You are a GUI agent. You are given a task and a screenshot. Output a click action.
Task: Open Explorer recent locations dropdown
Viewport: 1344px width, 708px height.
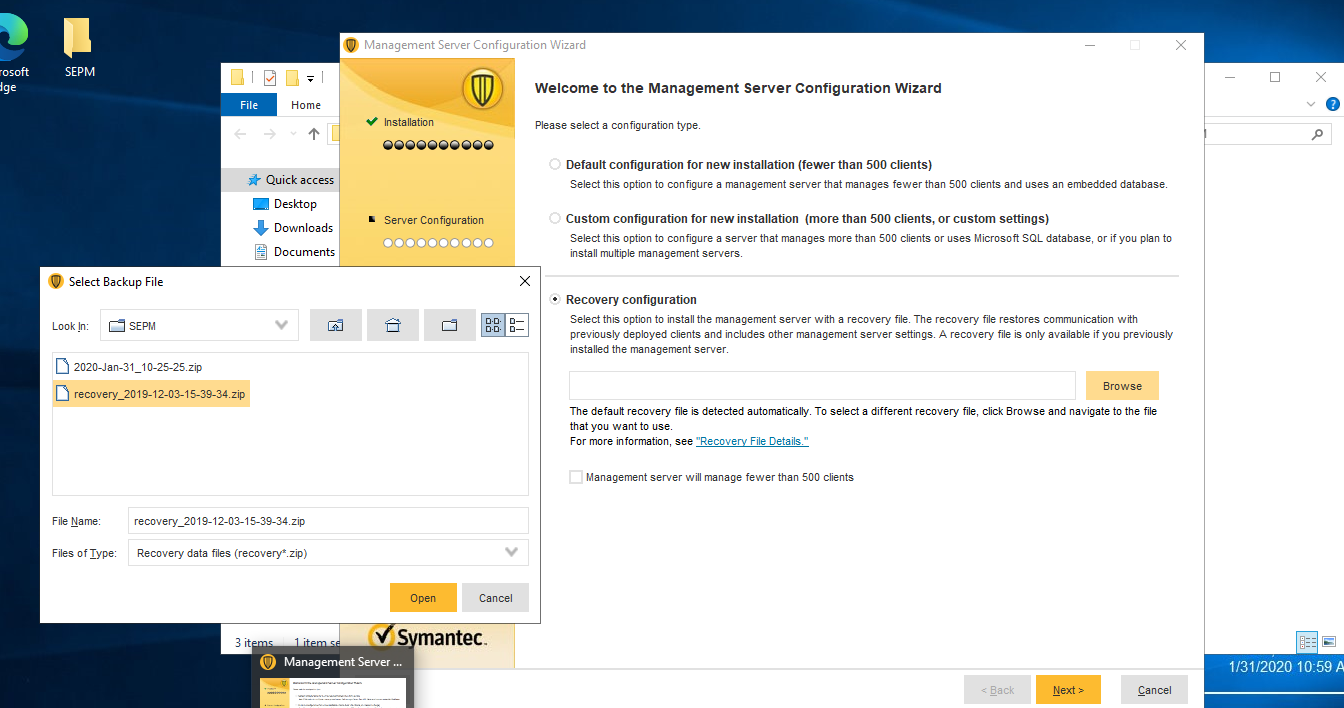pos(293,134)
